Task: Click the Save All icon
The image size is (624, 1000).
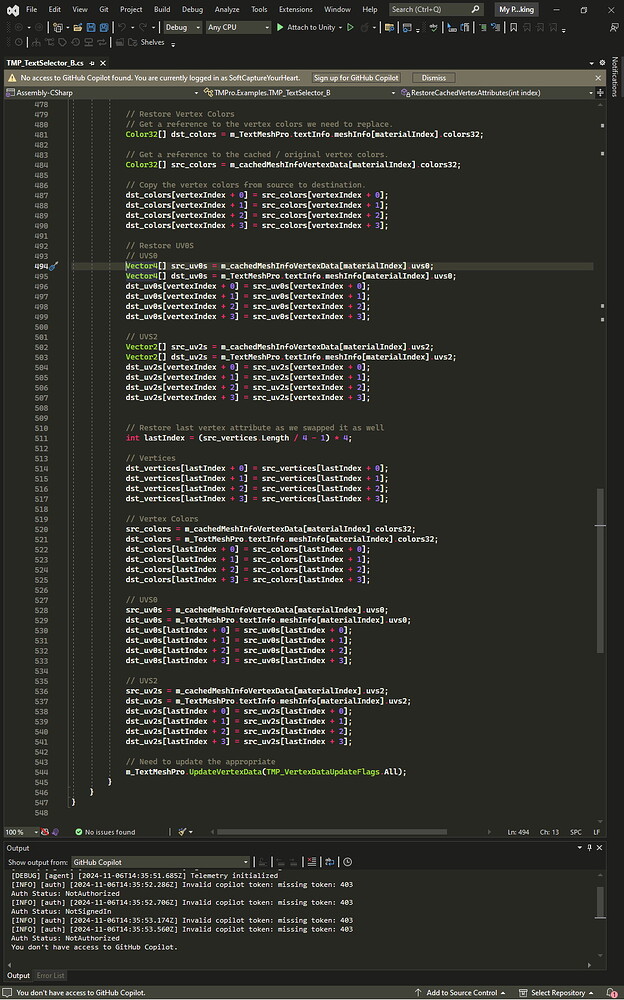Action: [101, 28]
